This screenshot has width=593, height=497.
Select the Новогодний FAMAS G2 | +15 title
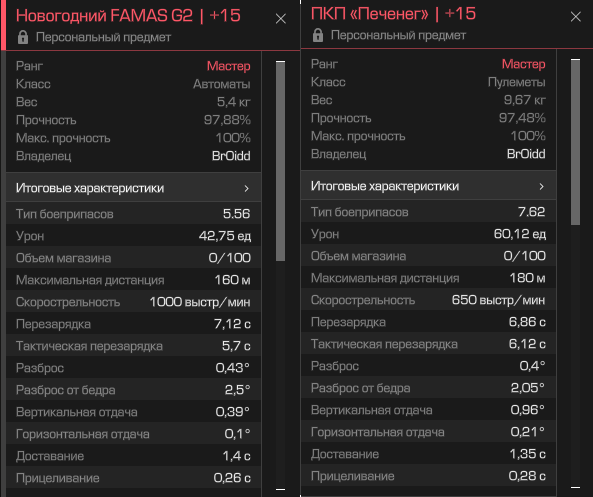tap(128, 16)
